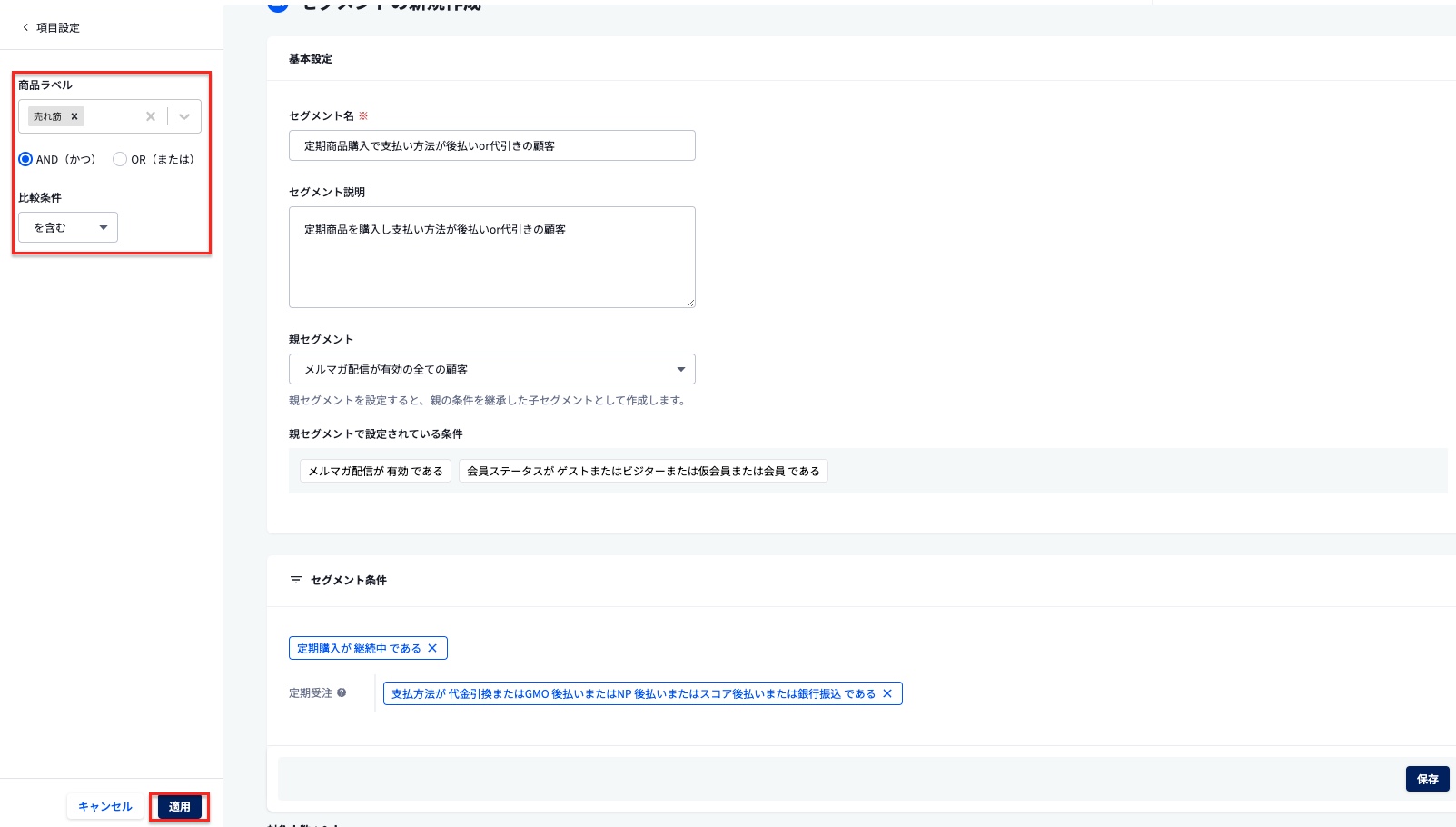1456x827 pixels.
Task: Click the メルマガ配信が有効である parent condition tag
Action: (x=375, y=471)
